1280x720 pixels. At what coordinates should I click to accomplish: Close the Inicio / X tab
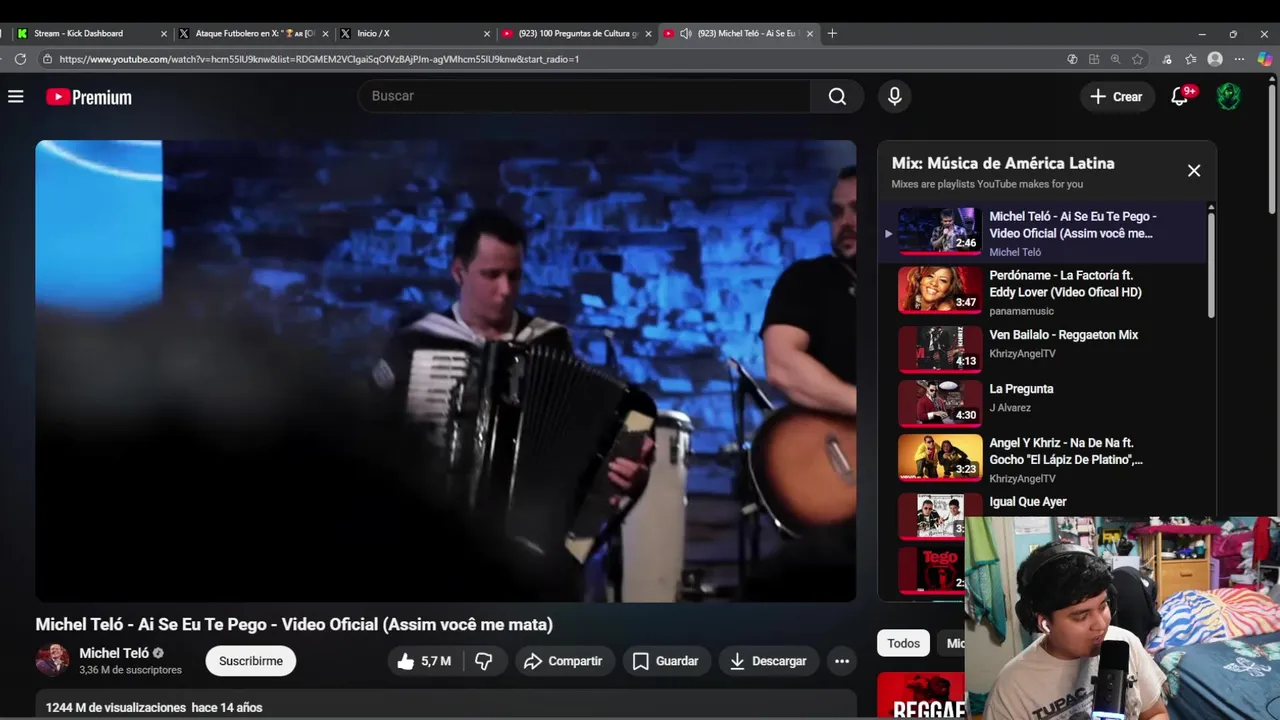(x=487, y=33)
